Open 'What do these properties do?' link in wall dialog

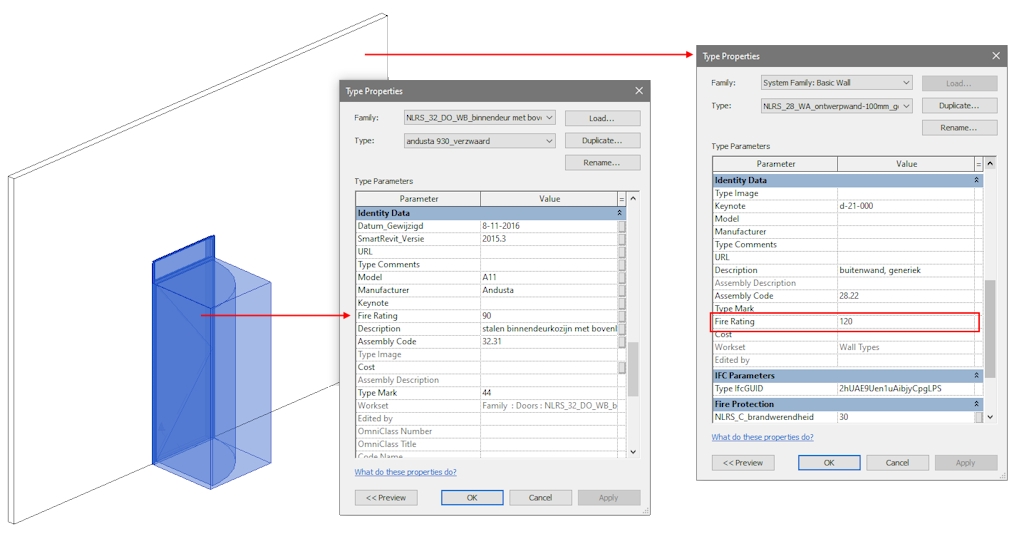tap(762, 437)
